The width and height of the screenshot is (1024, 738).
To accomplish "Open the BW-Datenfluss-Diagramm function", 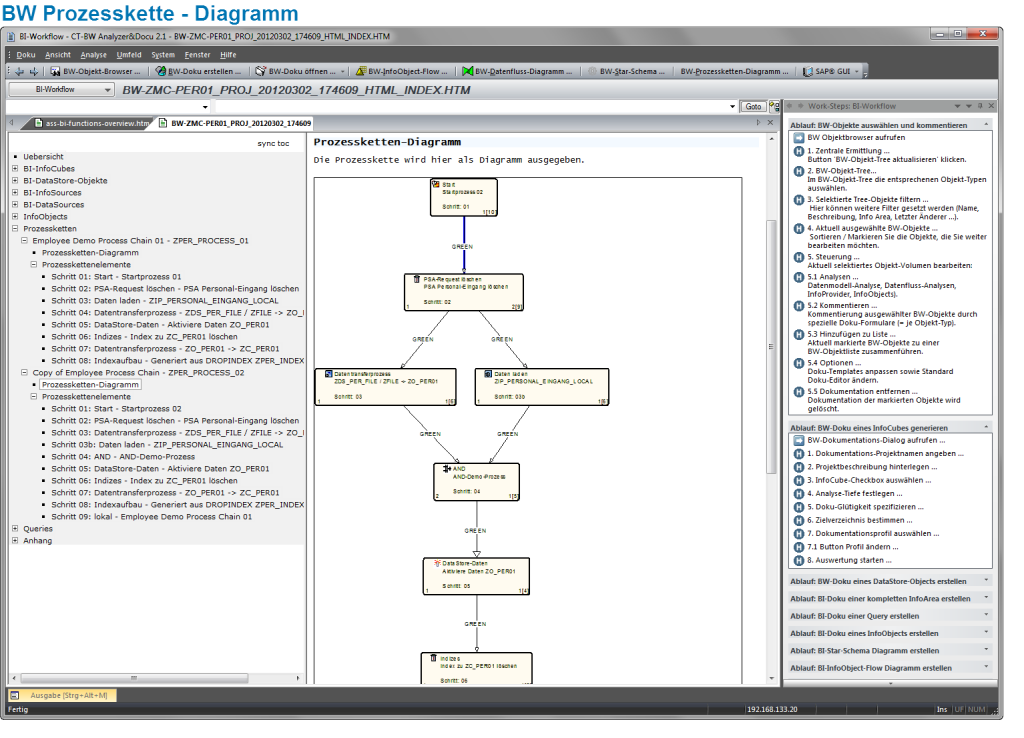I will [516, 71].
